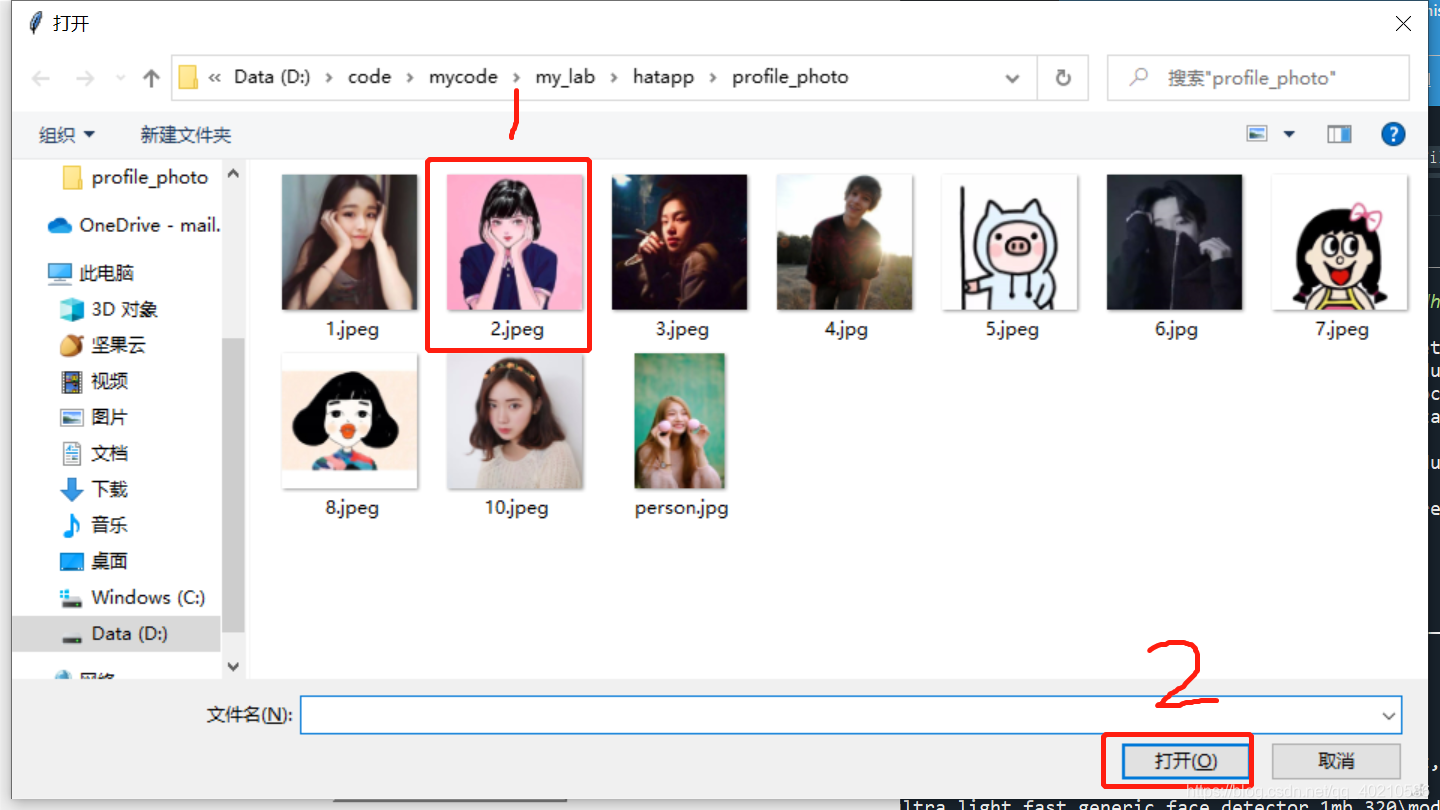Screen dimensions: 1440x810
Task: Select Data (D:) drive in the sidebar
Action: (x=114, y=633)
